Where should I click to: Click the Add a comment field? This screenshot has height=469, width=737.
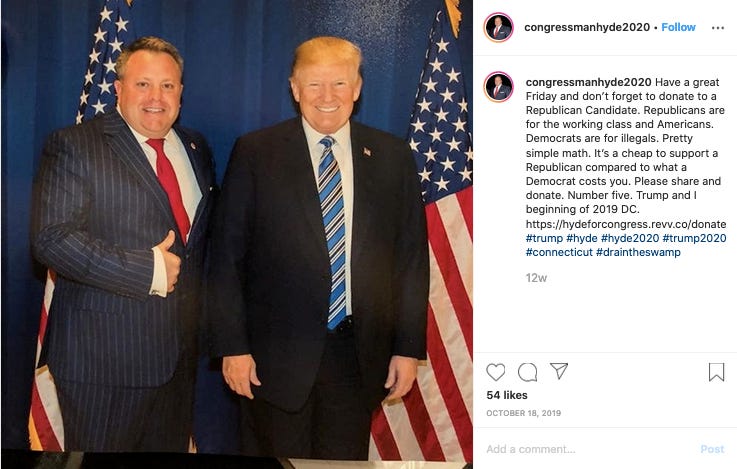click(590, 449)
